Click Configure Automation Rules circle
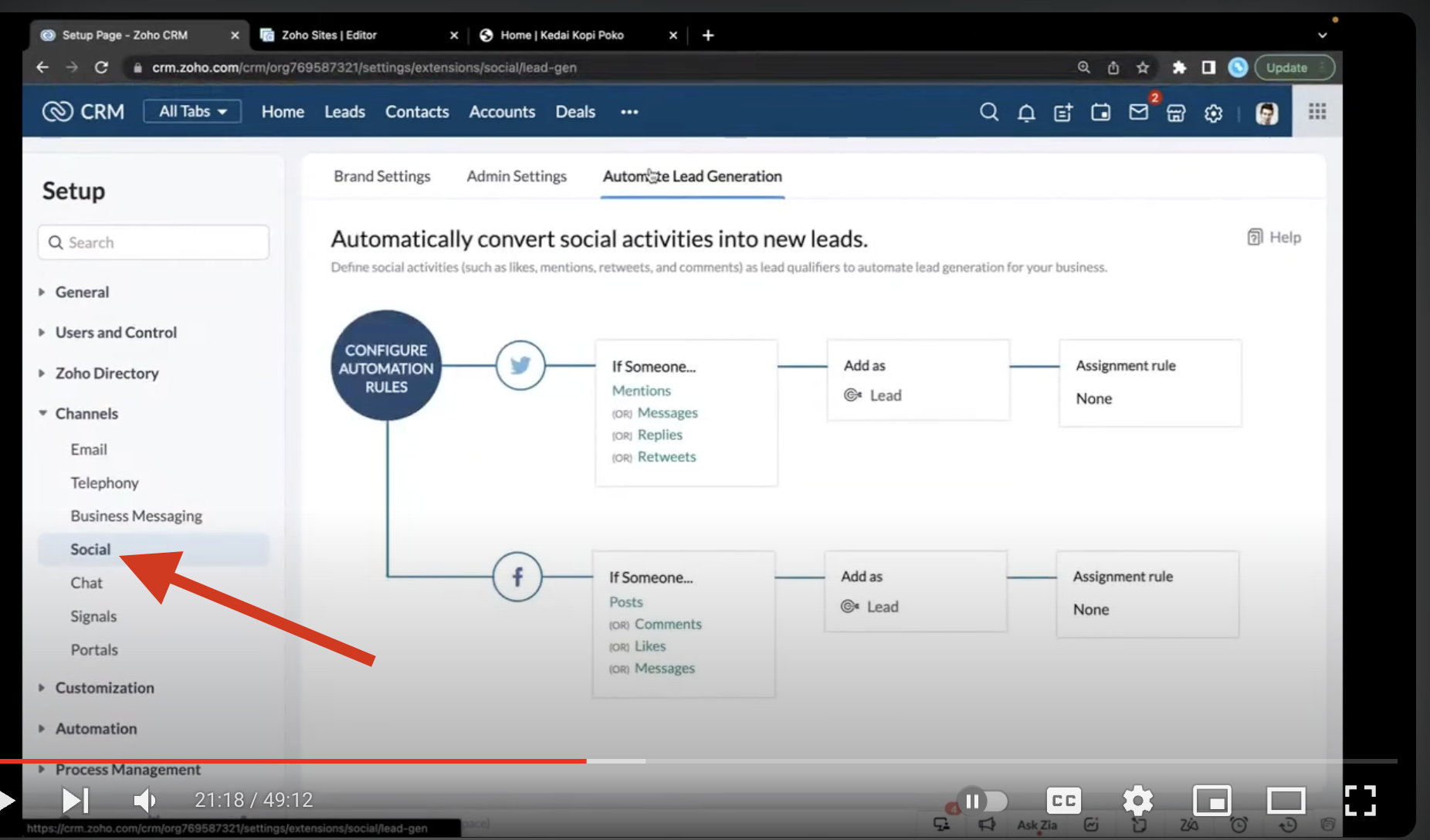This screenshot has height=840, width=1430. [x=386, y=365]
